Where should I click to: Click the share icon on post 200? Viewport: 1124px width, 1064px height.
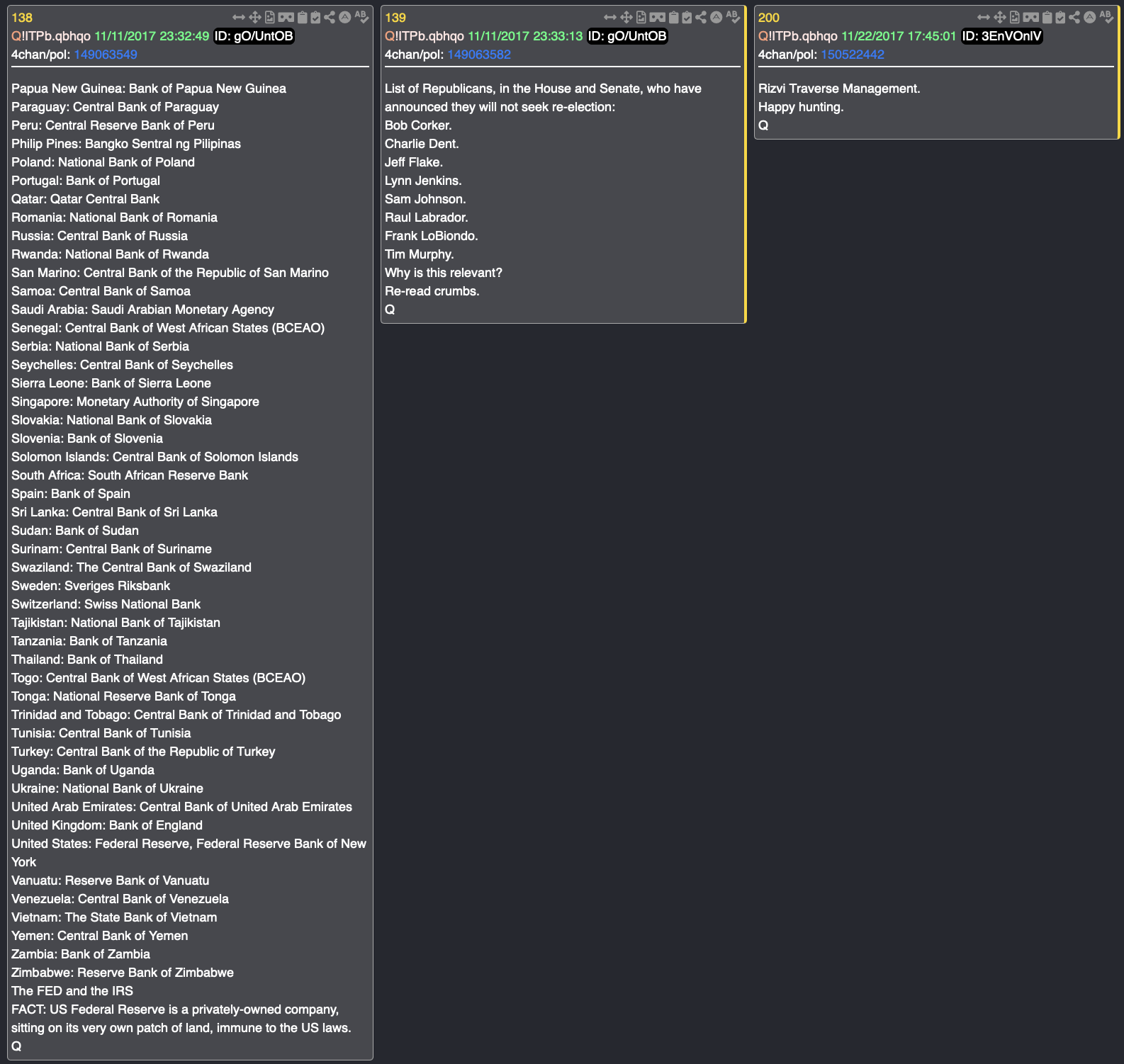[1074, 17]
